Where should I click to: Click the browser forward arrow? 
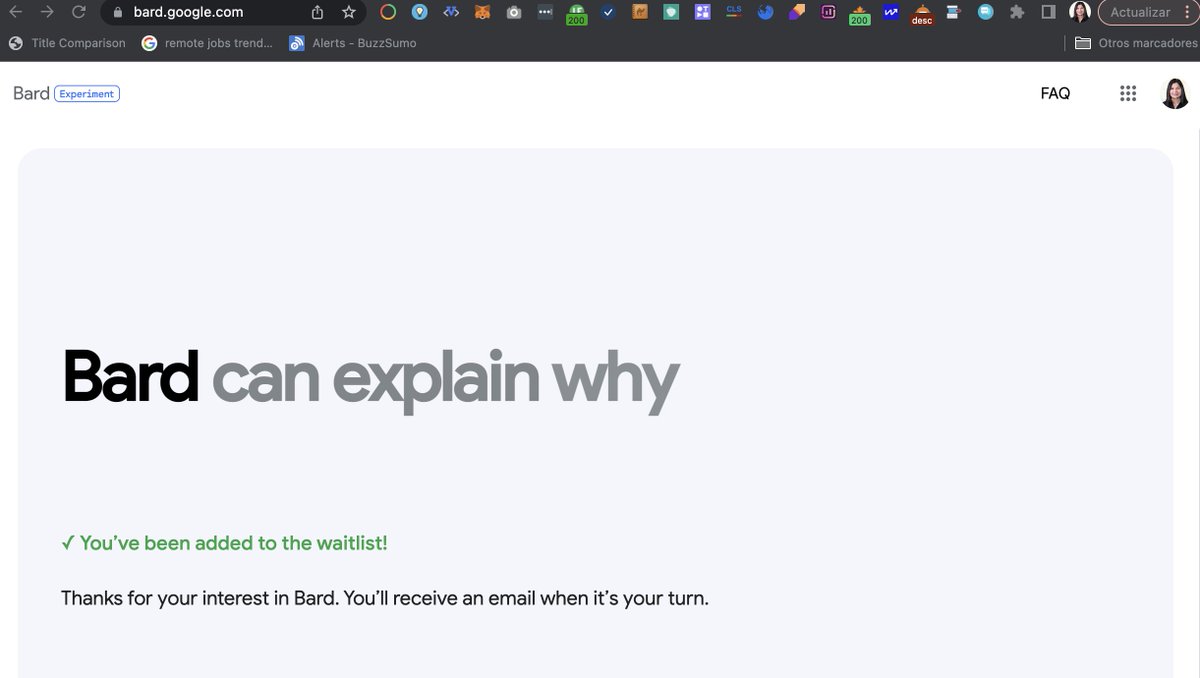[47, 13]
